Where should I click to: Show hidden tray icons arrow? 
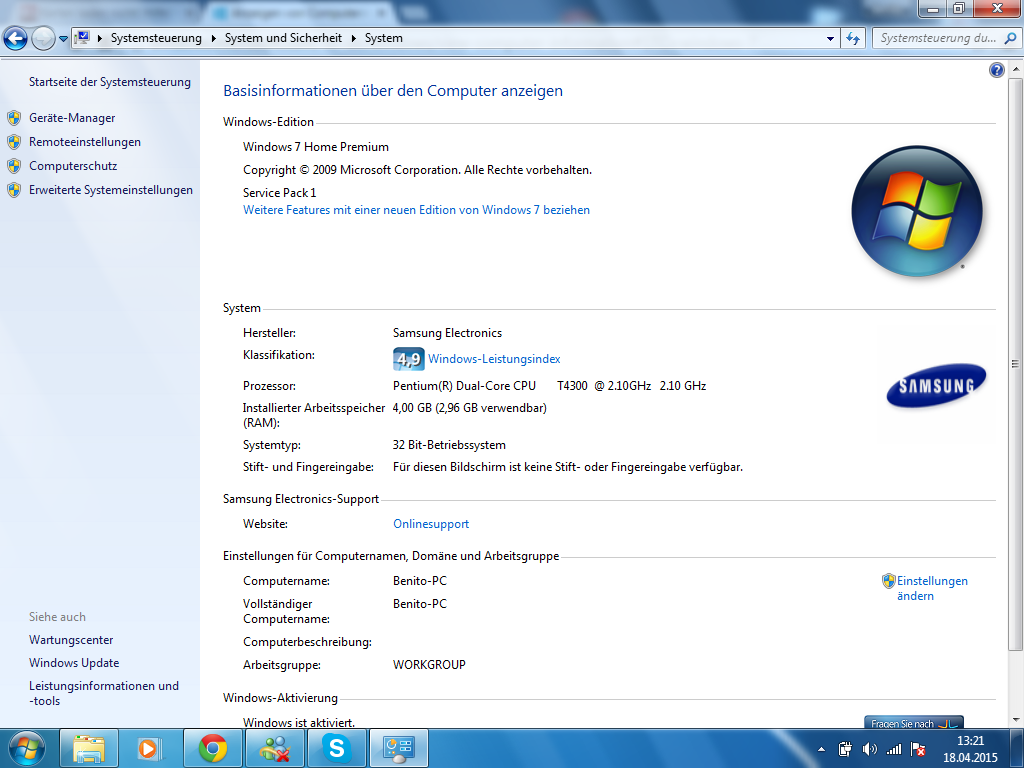coord(822,749)
